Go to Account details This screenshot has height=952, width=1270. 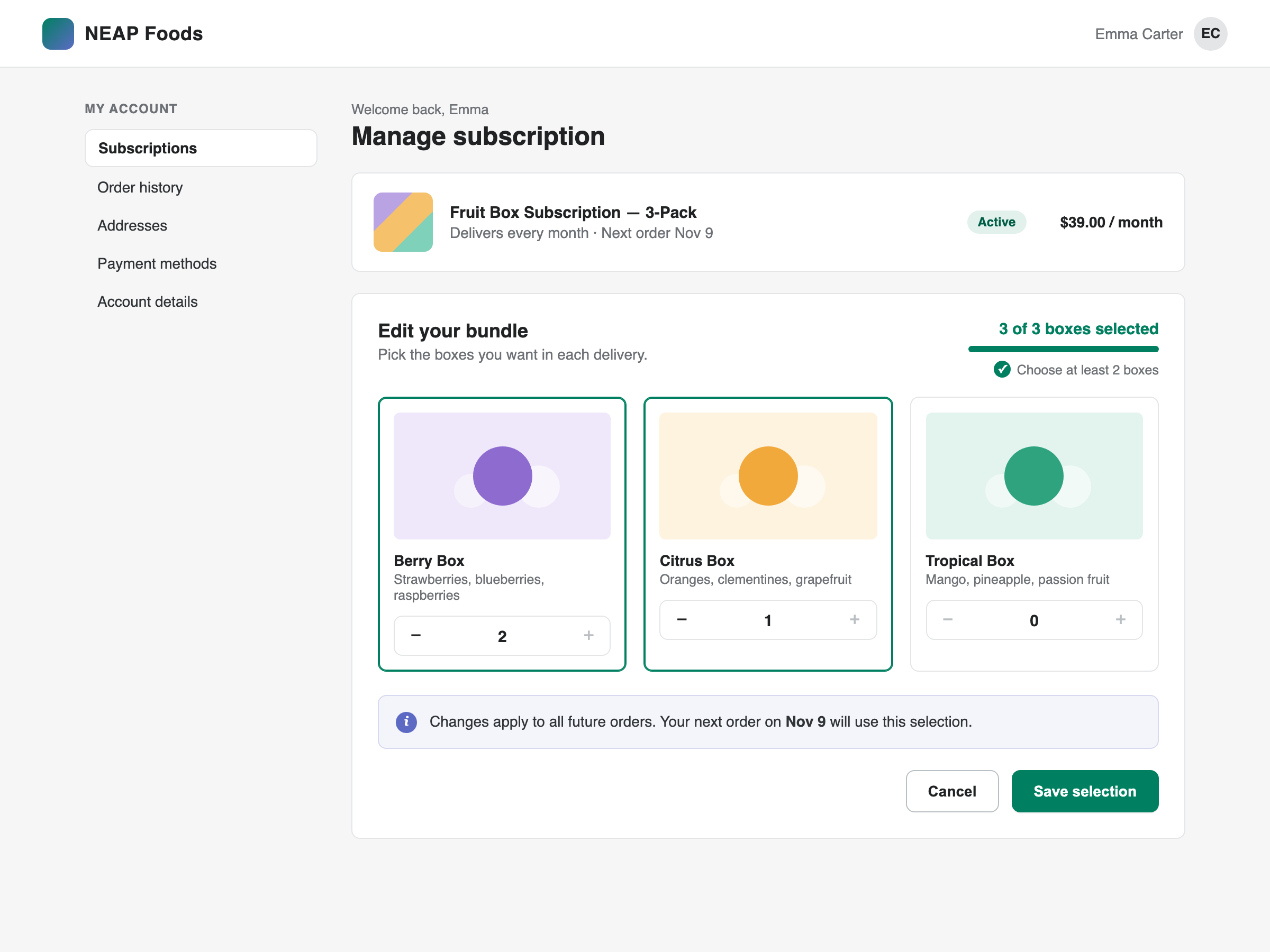click(148, 302)
